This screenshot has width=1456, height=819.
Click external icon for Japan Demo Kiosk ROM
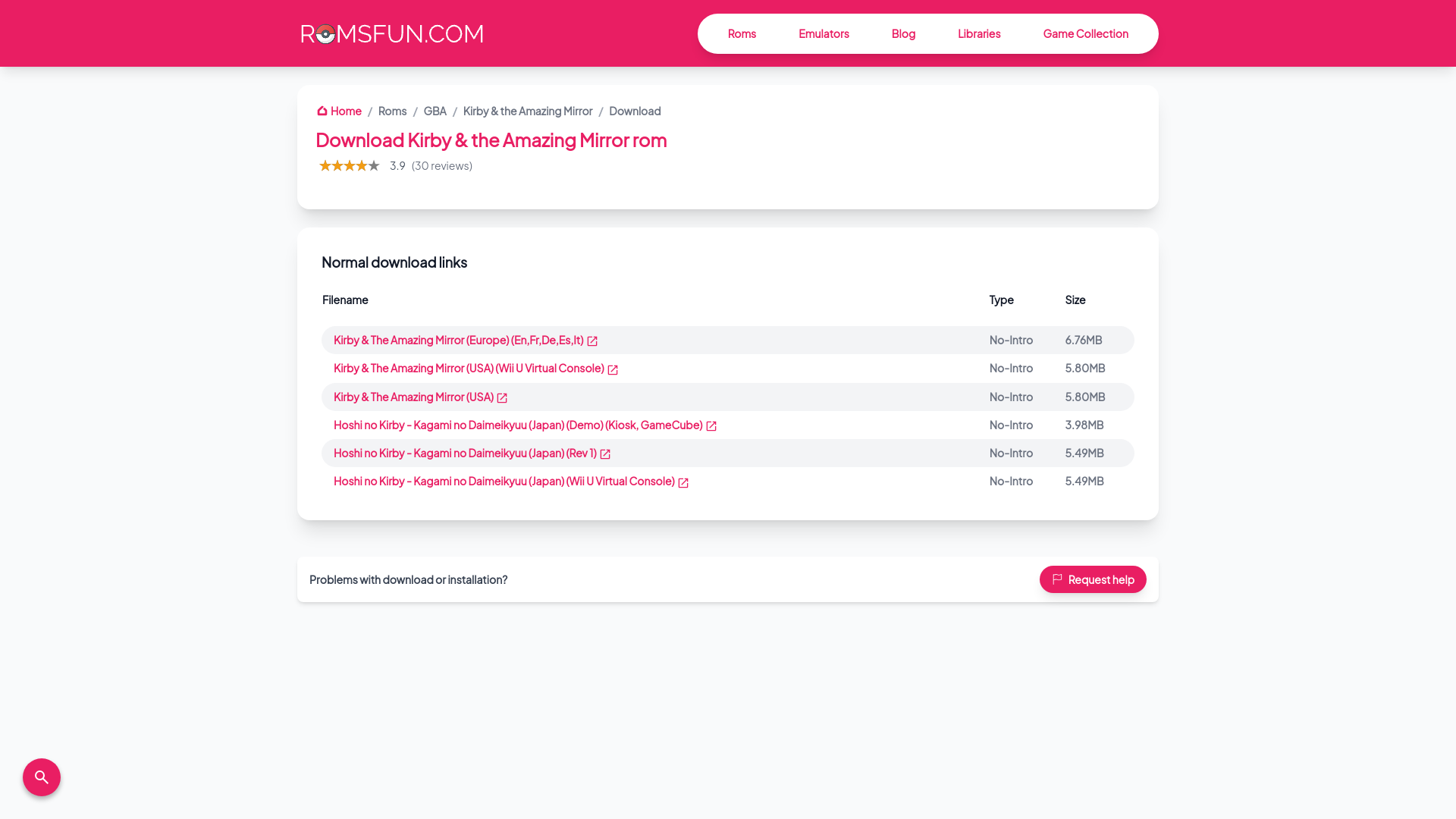click(711, 426)
